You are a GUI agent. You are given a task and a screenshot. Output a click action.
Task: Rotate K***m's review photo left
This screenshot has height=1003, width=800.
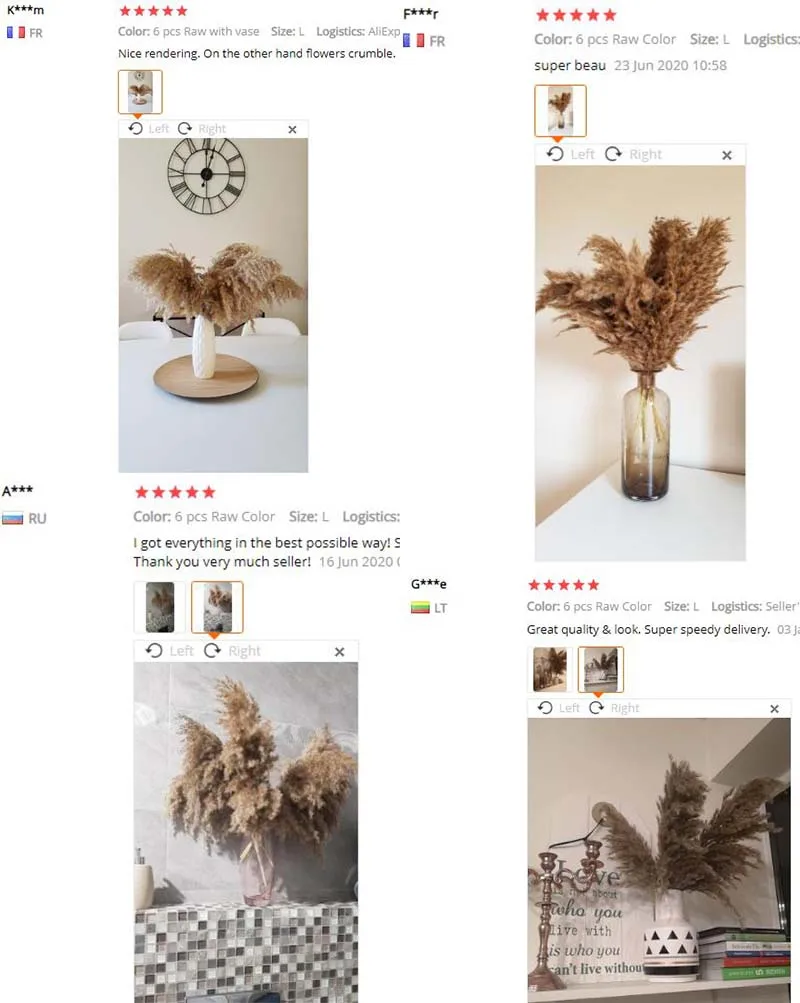point(148,129)
